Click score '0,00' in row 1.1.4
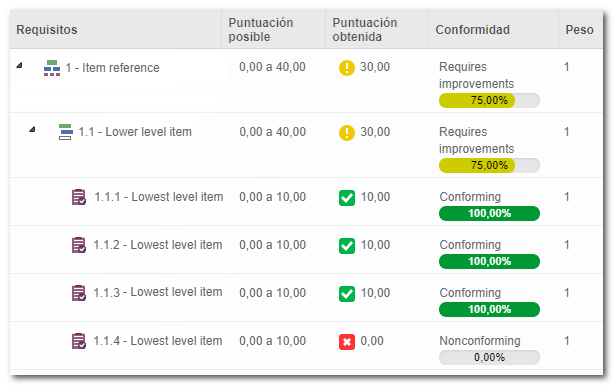Screen dimensions: 614x386 click(372, 341)
